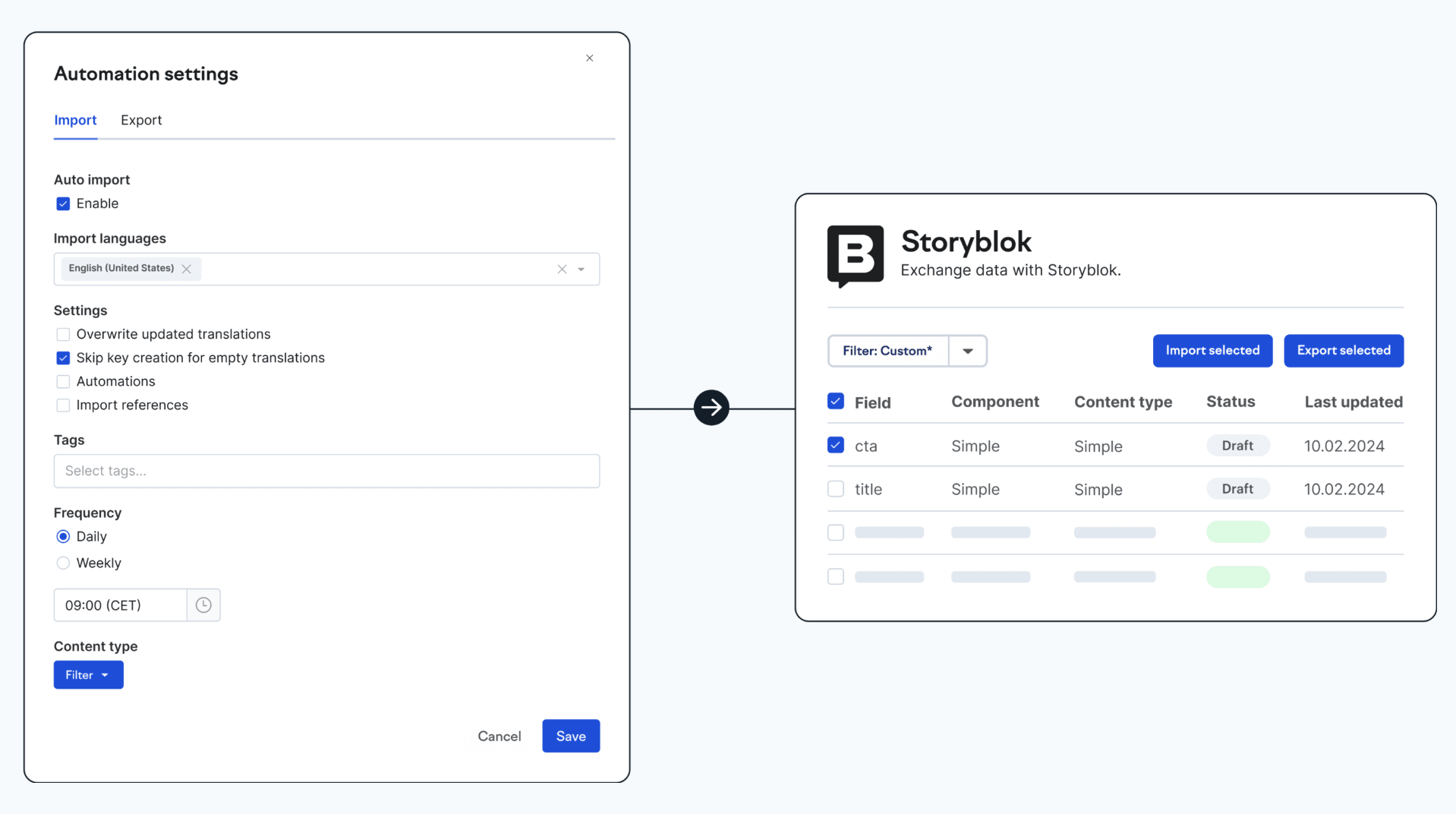
Task: Close the Automation settings dialog
Action: [589, 58]
